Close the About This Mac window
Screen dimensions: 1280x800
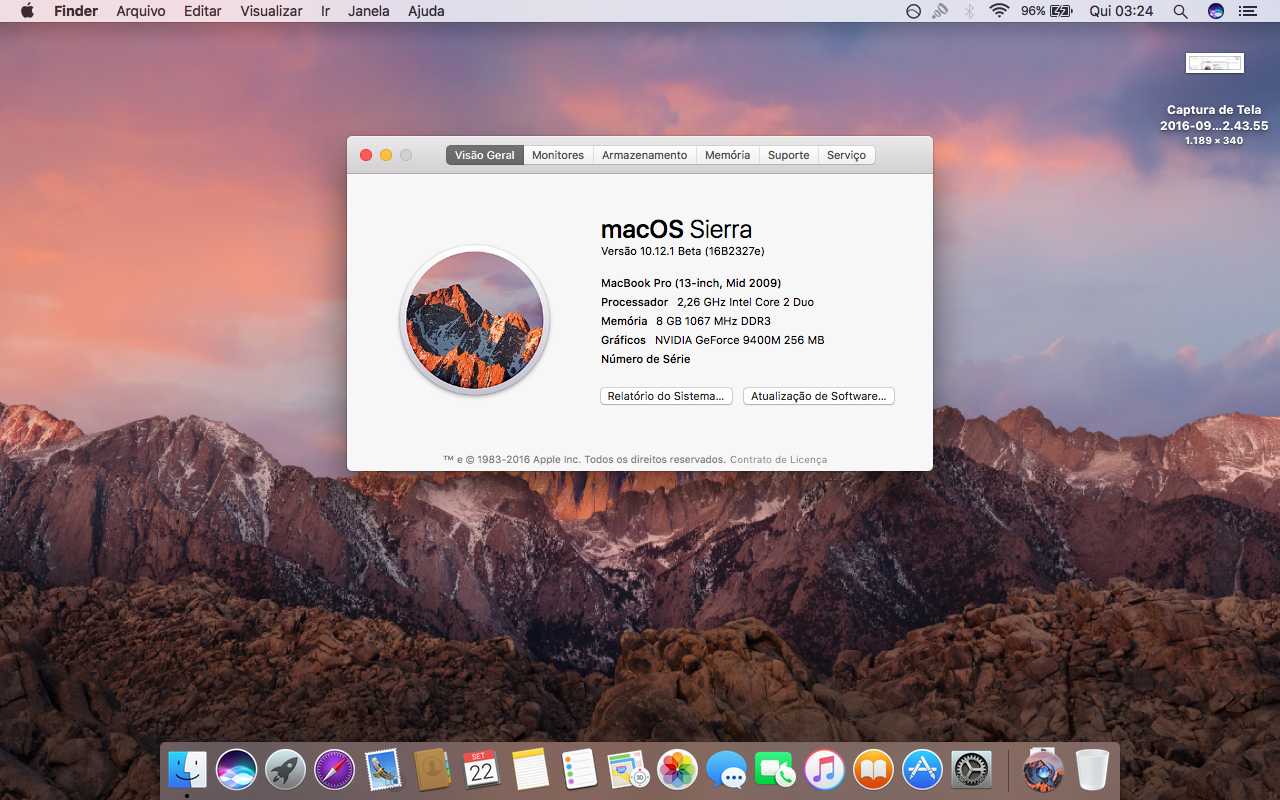tap(366, 155)
